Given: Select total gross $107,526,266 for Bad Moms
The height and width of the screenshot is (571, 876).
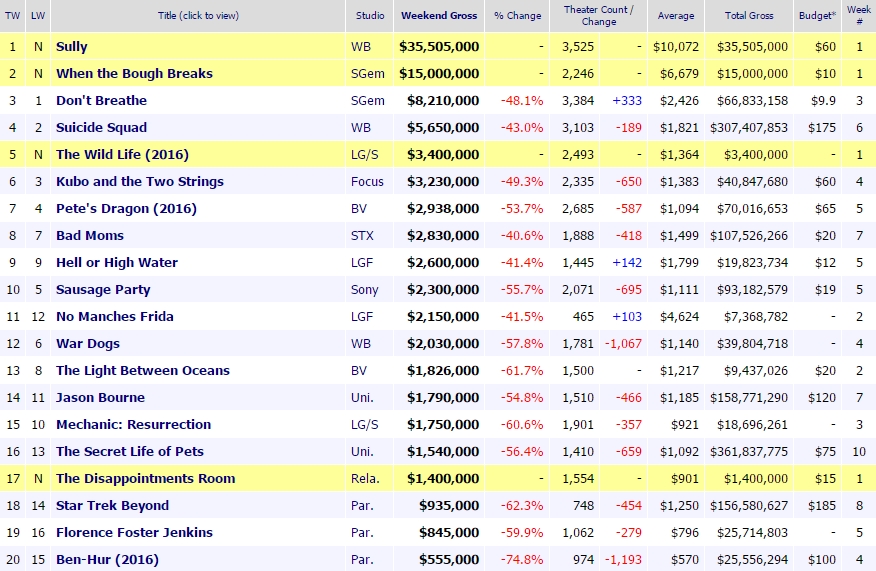Looking at the screenshot, I should pyautogui.click(x=749, y=235).
